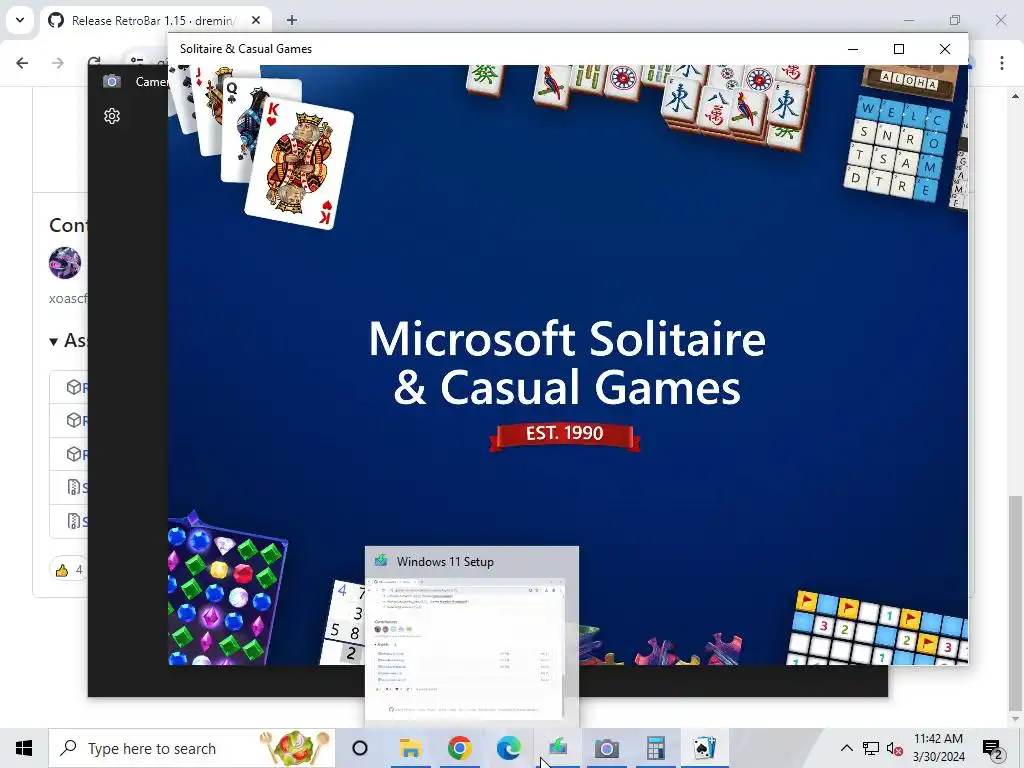Maximize the Solitaire & Casual Games window
1024x768 pixels.
(899, 49)
